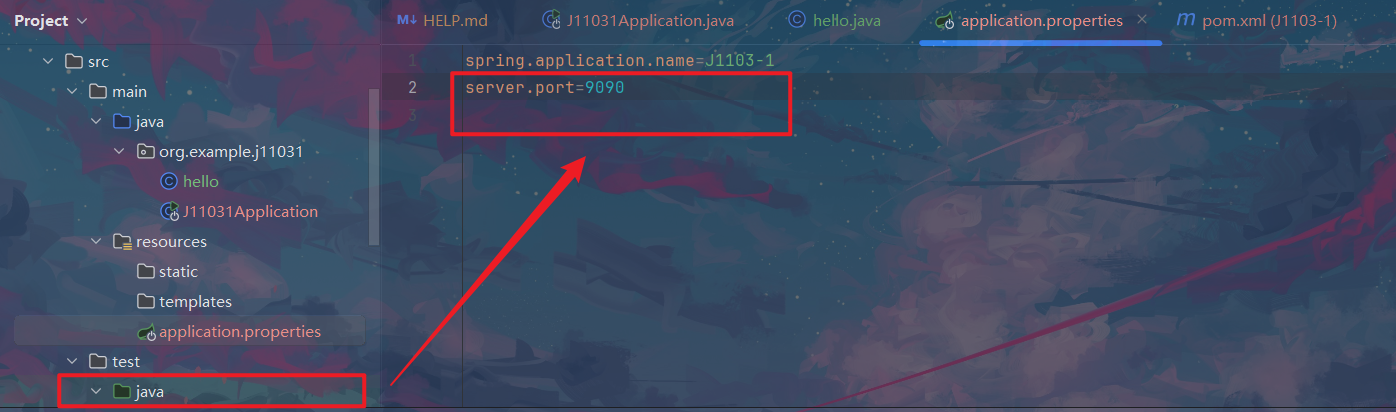Viewport: 1396px width, 412px height.
Task: Click the org.example.j11031 package icon
Action: point(145,152)
